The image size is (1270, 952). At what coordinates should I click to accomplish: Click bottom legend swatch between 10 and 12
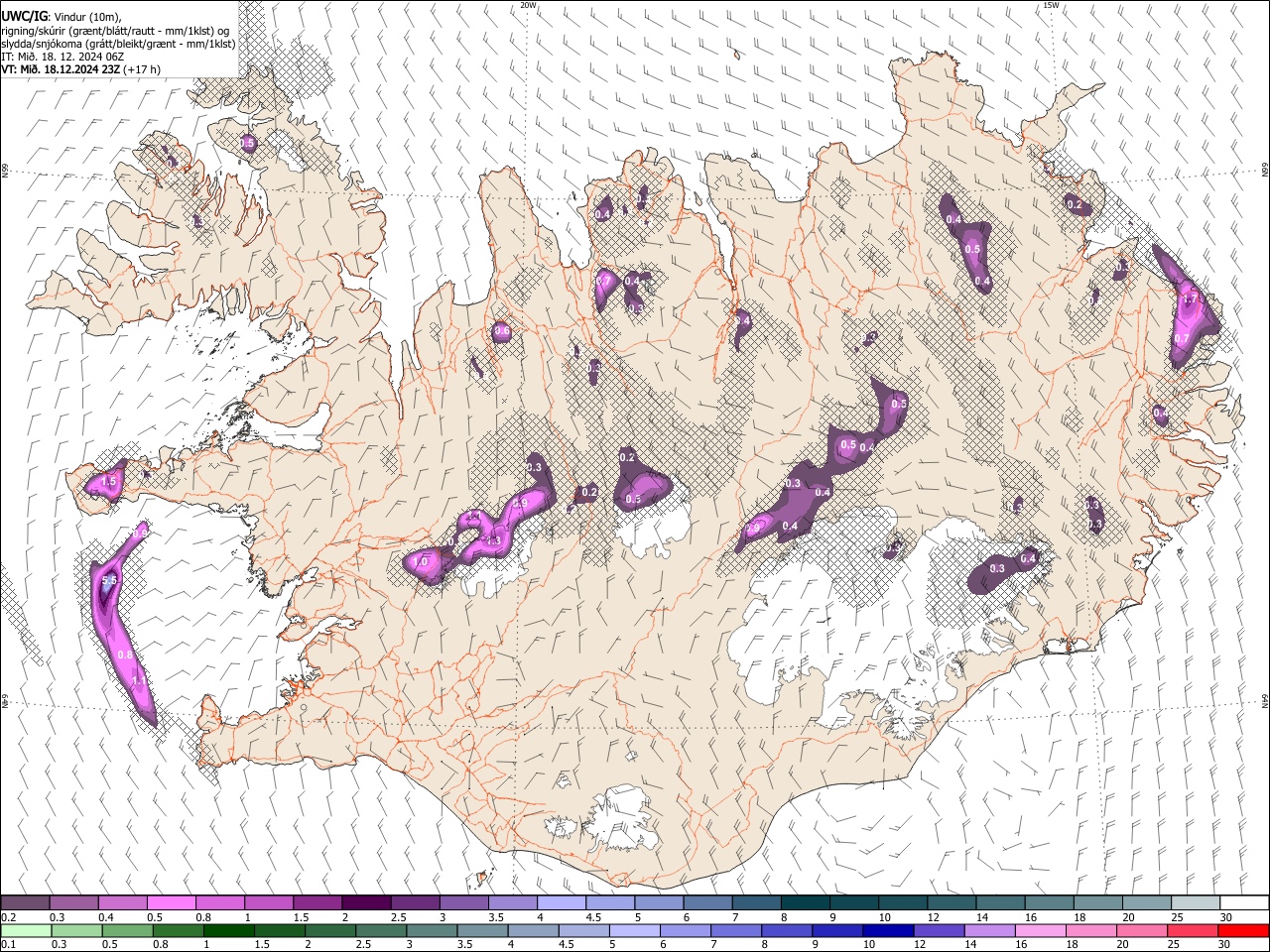coord(887,930)
